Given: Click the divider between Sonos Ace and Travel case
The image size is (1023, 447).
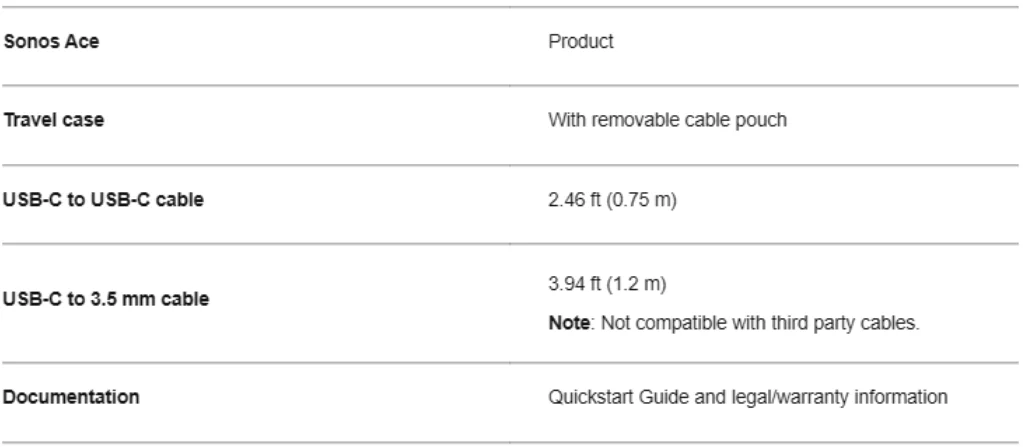Looking at the screenshot, I should click(511, 86).
